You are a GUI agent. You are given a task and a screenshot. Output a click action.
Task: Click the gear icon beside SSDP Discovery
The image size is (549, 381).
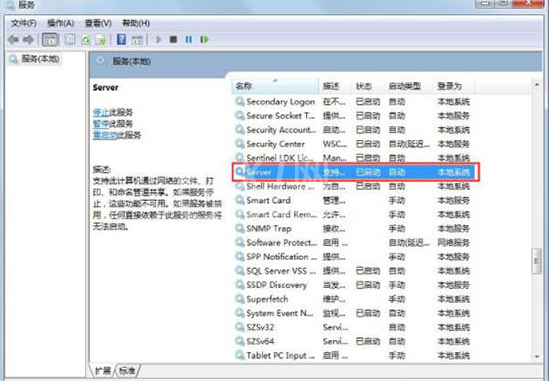(x=240, y=285)
